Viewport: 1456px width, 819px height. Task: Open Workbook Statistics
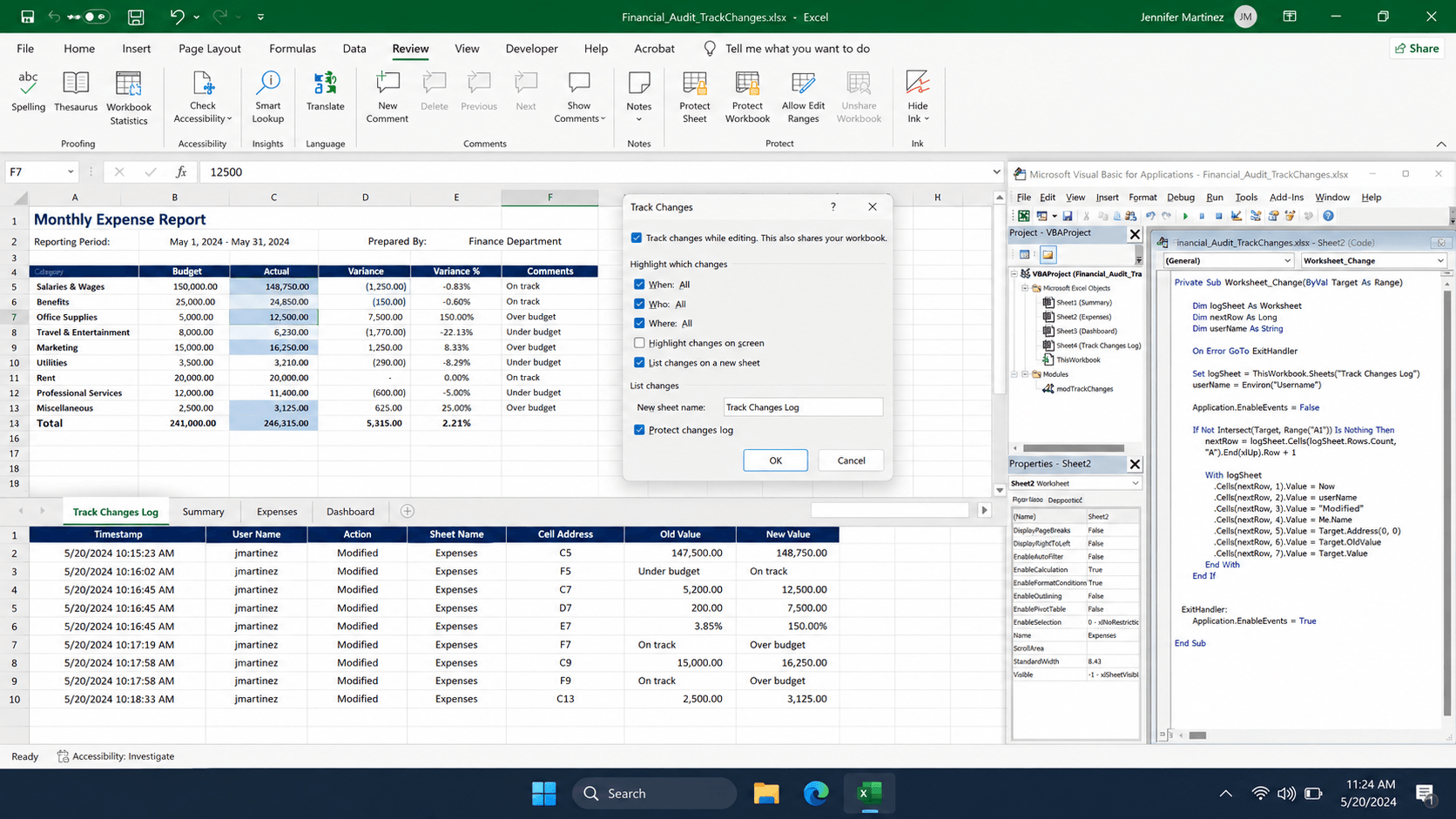pyautogui.click(x=129, y=98)
